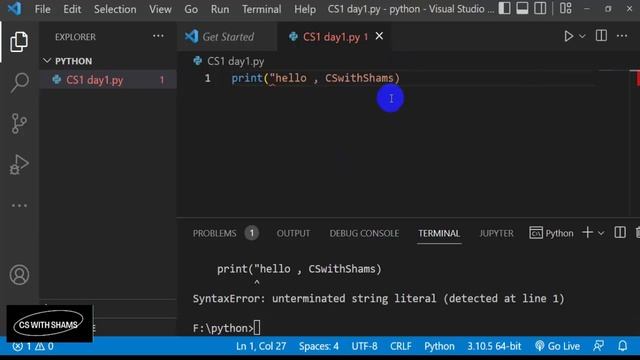Open notifications bell in status bar
The height and width of the screenshot is (360, 640).
click(x=622, y=347)
